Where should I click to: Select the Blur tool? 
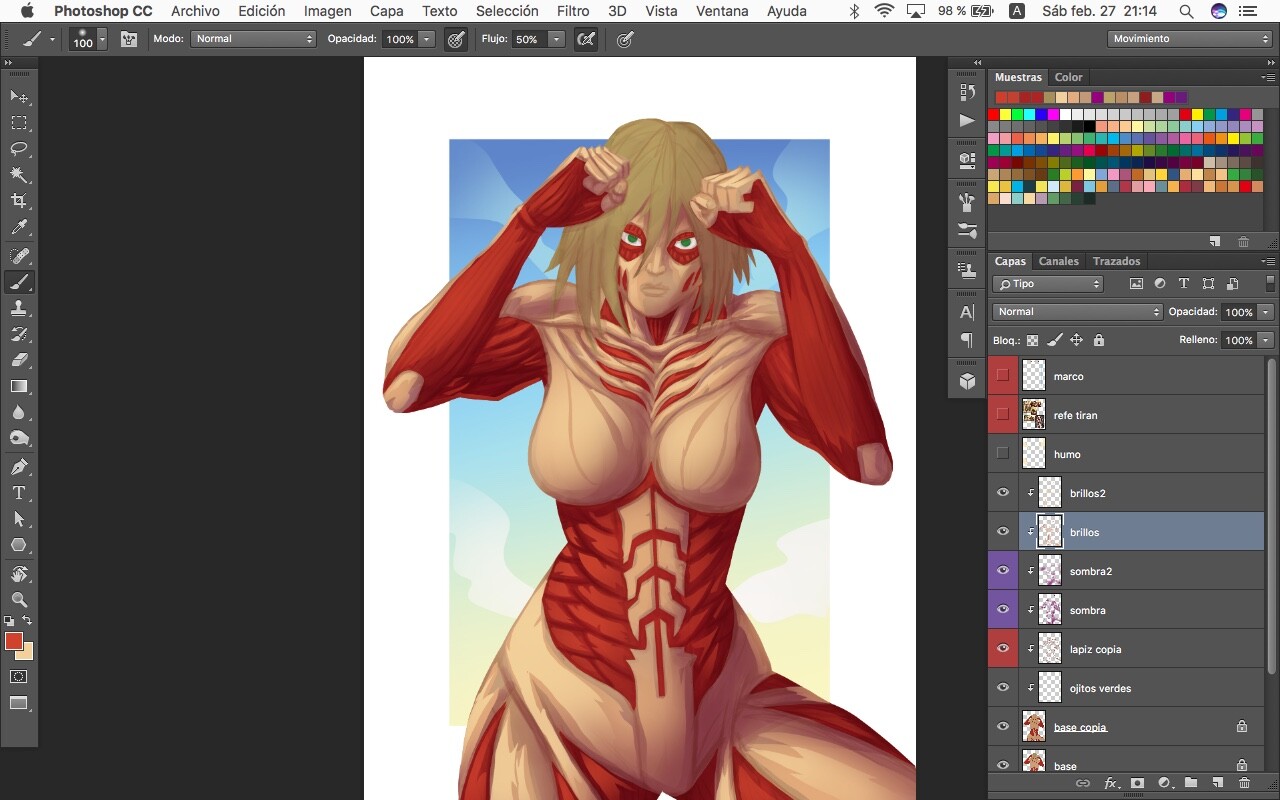point(19,412)
